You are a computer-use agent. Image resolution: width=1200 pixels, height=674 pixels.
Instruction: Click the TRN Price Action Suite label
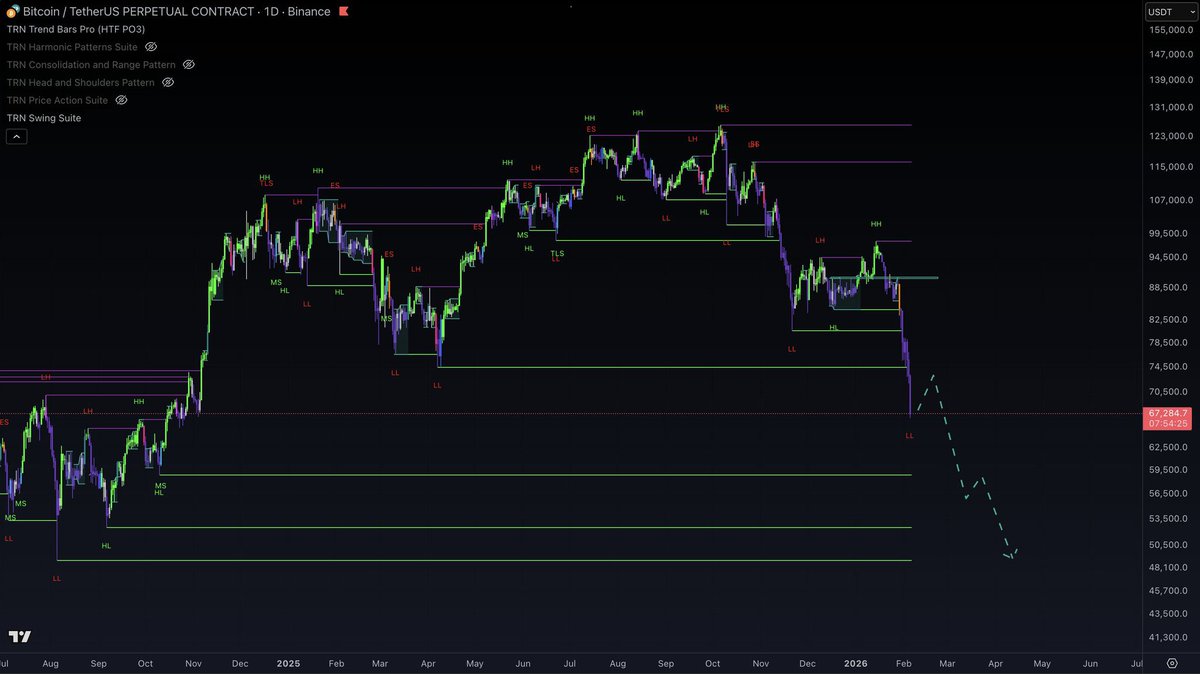[57, 100]
